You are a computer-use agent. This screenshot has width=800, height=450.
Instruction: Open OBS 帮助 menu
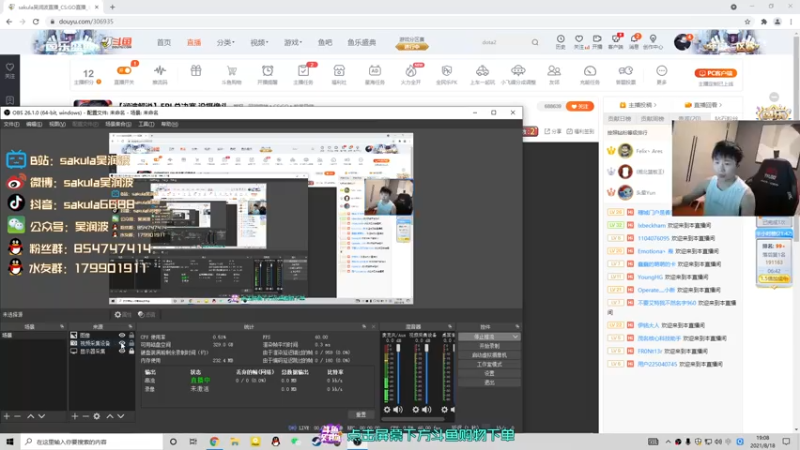coord(169,124)
